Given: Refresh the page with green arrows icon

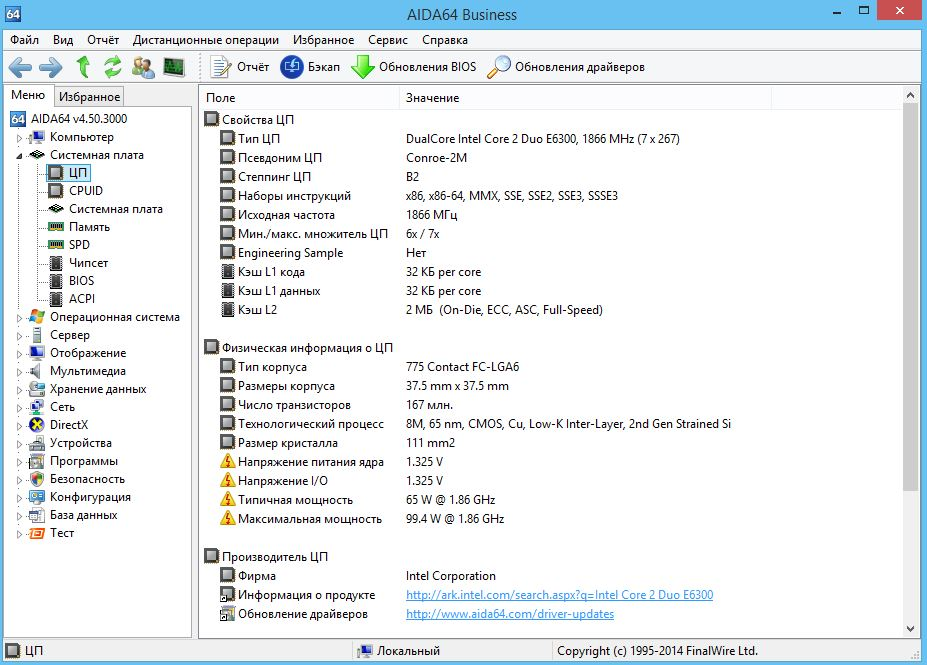Looking at the screenshot, I should [112, 67].
